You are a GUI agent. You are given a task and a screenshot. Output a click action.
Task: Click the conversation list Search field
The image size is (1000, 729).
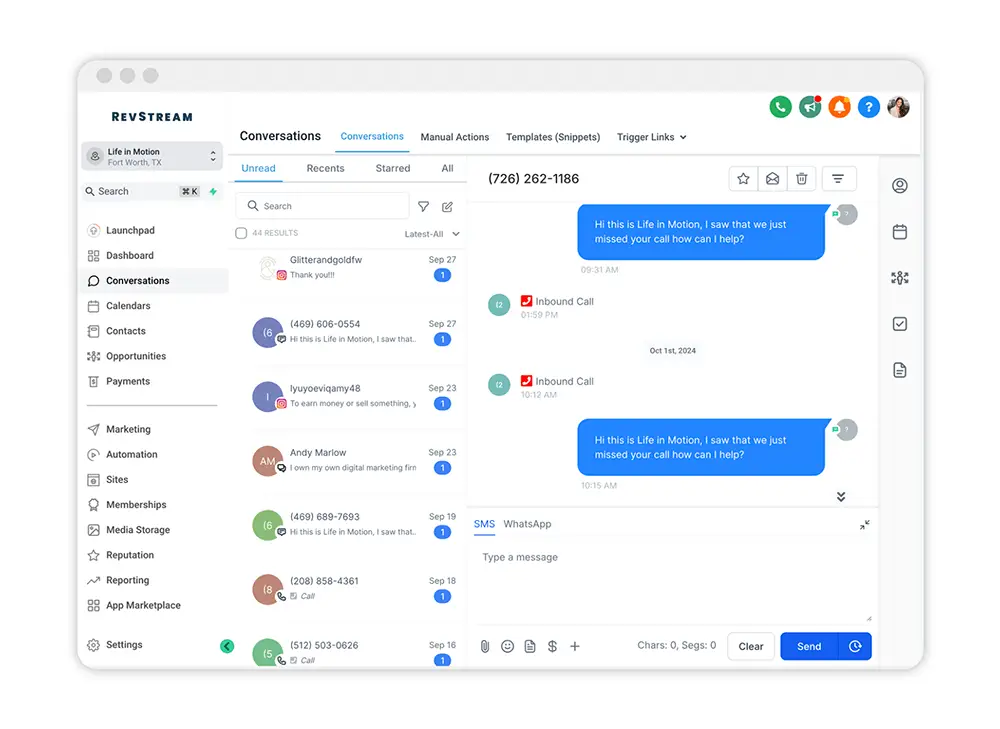(322, 206)
